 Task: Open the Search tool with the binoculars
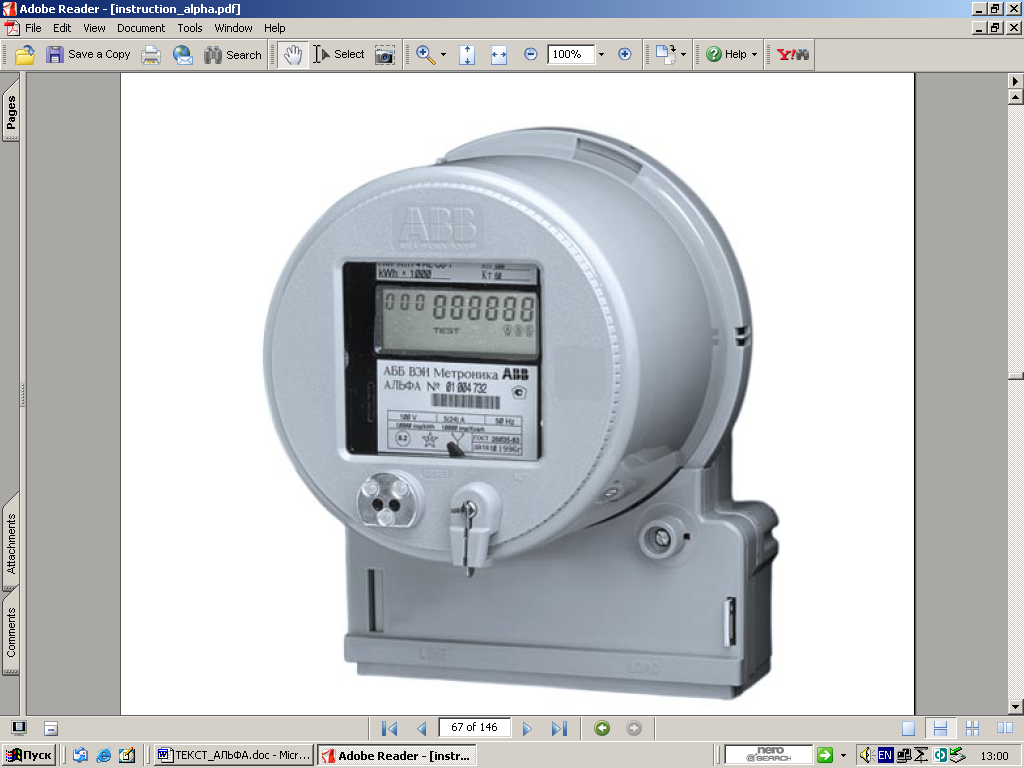point(232,55)
